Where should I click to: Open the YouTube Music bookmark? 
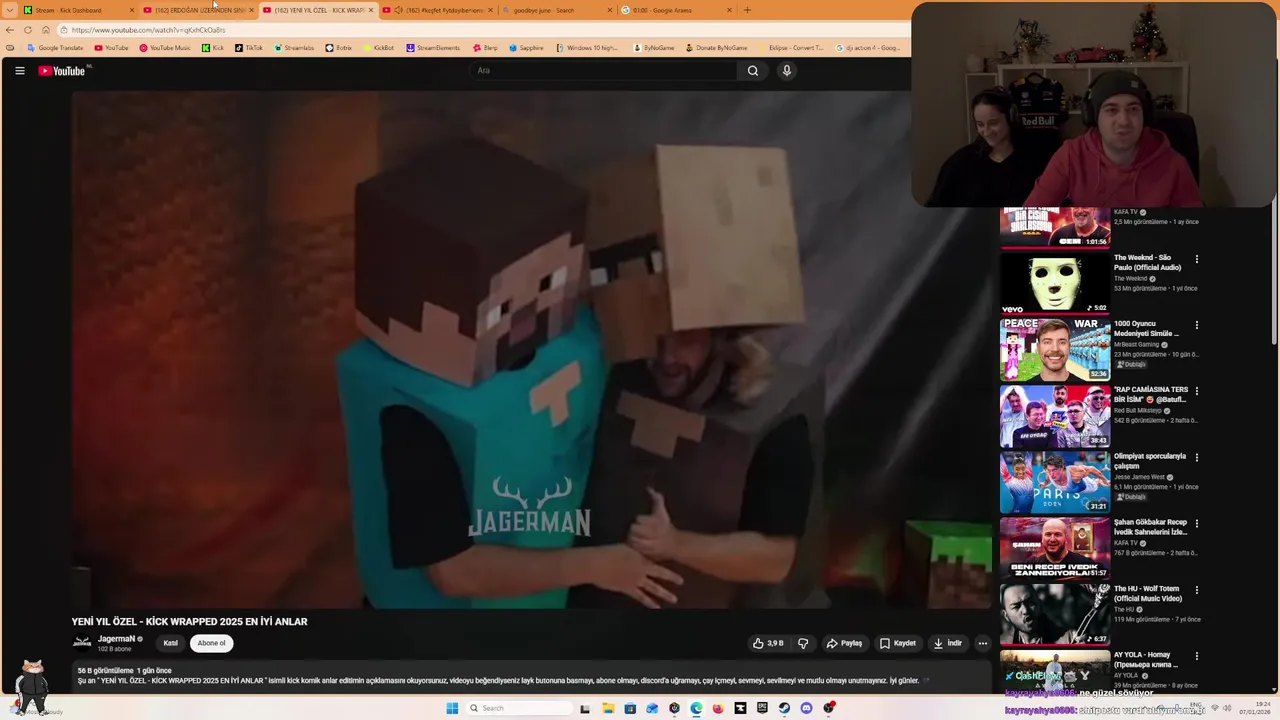[164, 48]
